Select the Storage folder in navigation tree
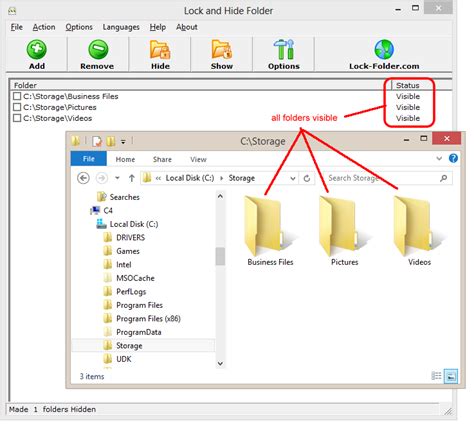This screenshot has height=428, width=474. click(x=129, y=346)
